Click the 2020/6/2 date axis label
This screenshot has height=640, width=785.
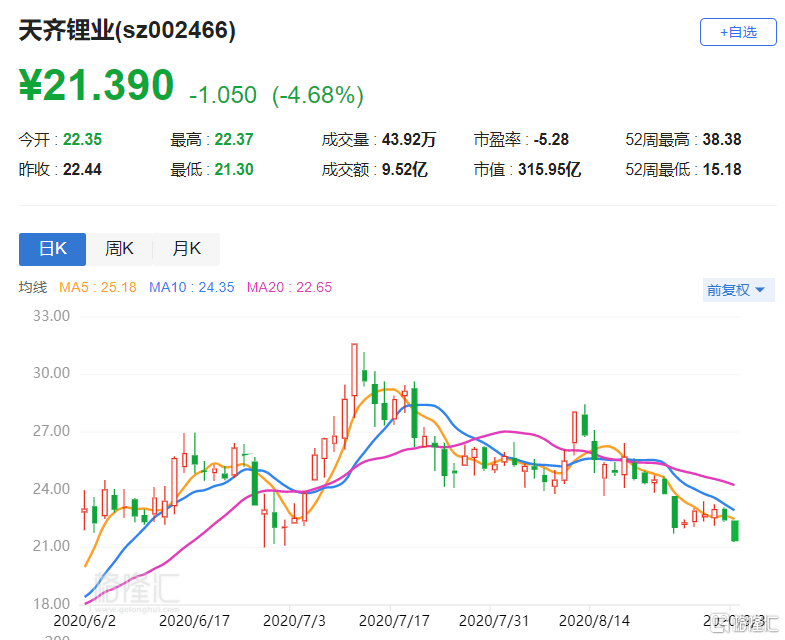(x=84, y=621)
